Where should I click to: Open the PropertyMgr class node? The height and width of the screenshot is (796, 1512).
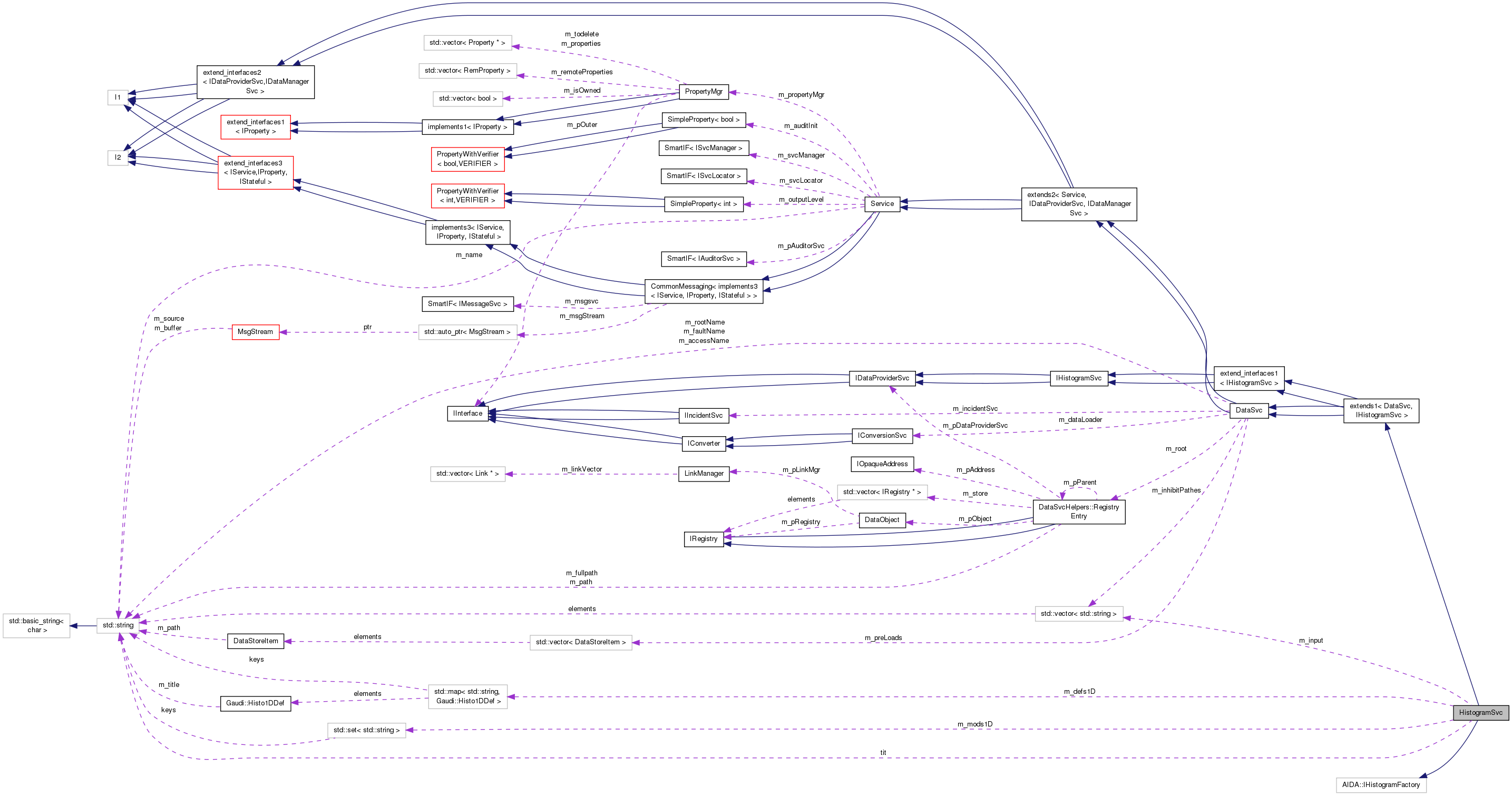click(704, 92)
